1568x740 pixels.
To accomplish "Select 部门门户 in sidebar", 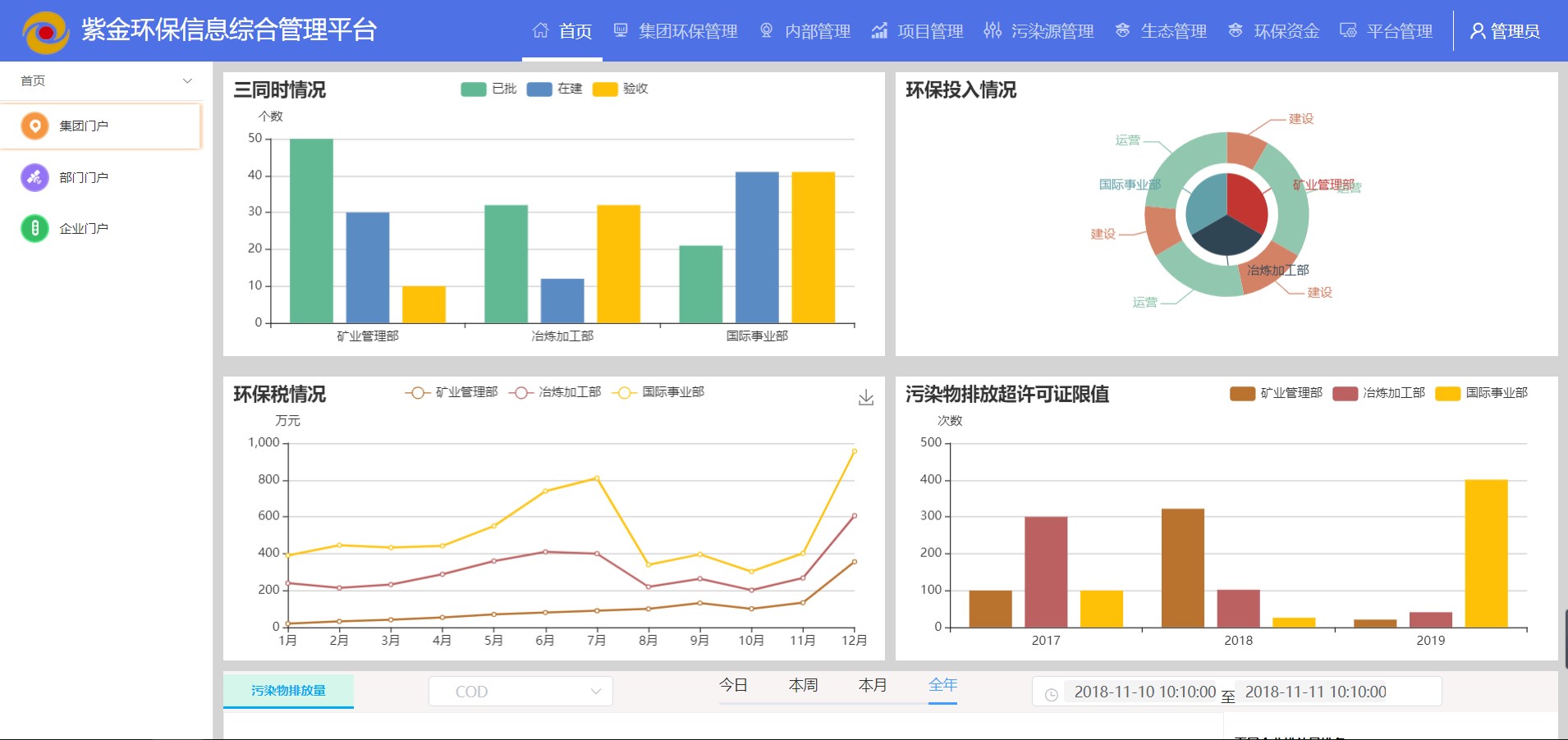I will pyautogui.click(x=100, y=177).
